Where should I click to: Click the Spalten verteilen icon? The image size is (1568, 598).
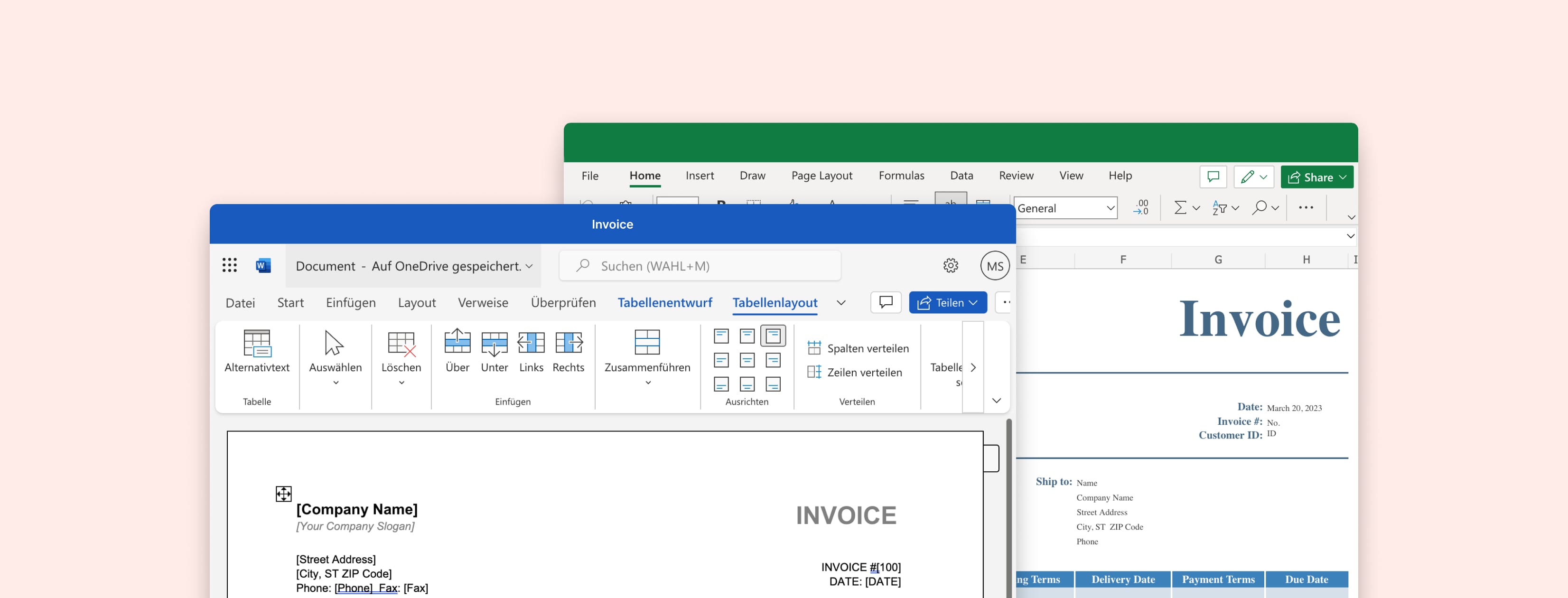click(x=814, y=348)
